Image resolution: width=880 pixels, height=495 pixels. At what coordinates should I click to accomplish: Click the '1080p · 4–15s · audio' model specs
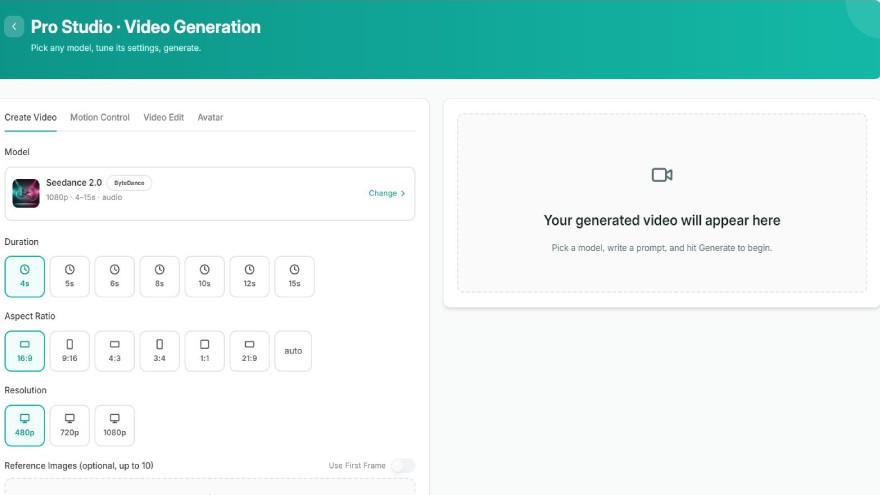pyautogui.click(x=84, y=198)
